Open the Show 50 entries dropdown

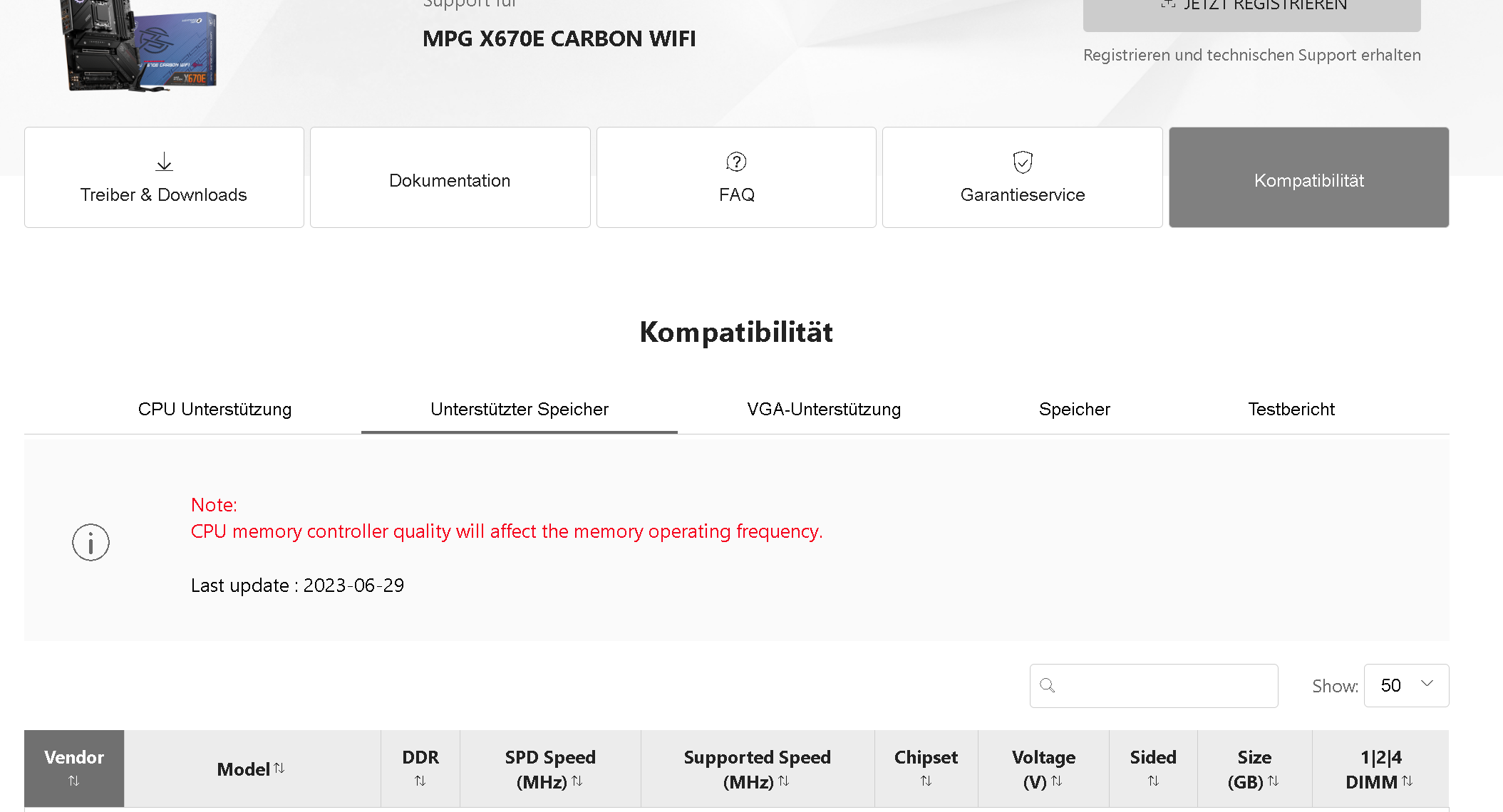1406,685
